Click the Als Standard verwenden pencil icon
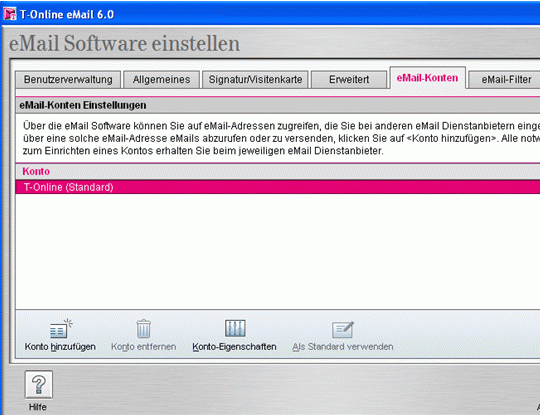This screenshot has width=540, height=415. click(x=342, y=329)
